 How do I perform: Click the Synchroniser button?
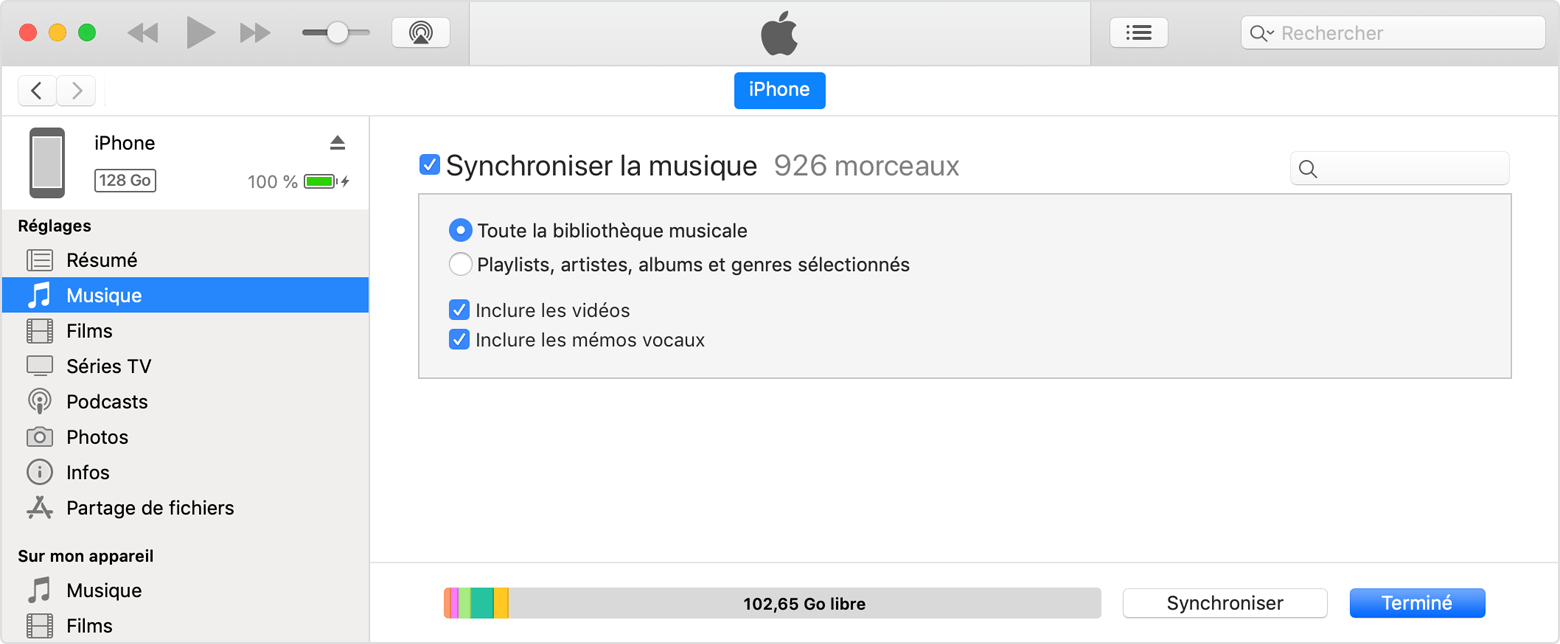click(1224, 602)
